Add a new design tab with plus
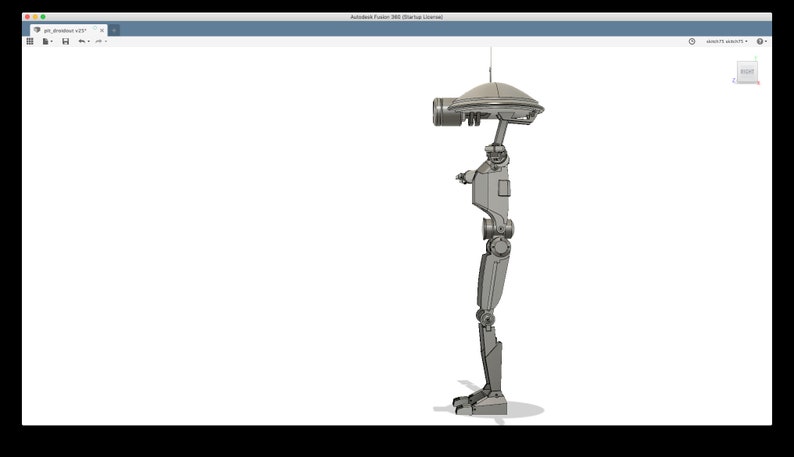 (x=114, y=30)
